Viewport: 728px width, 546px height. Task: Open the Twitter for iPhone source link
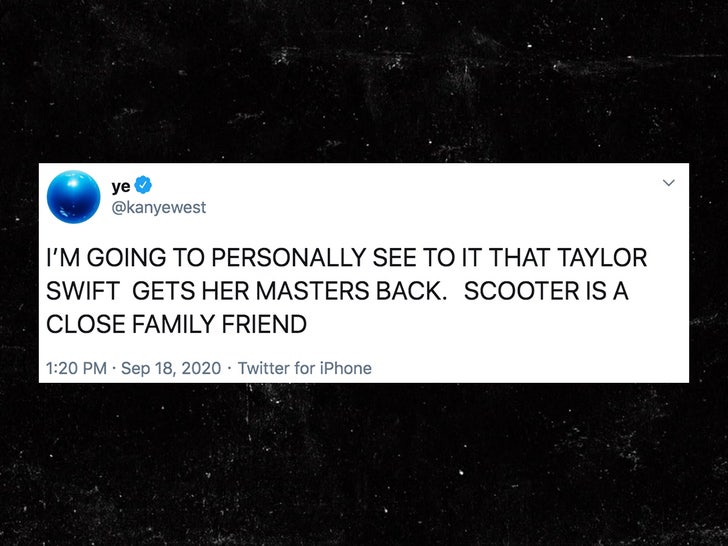[x=305, y=368]
